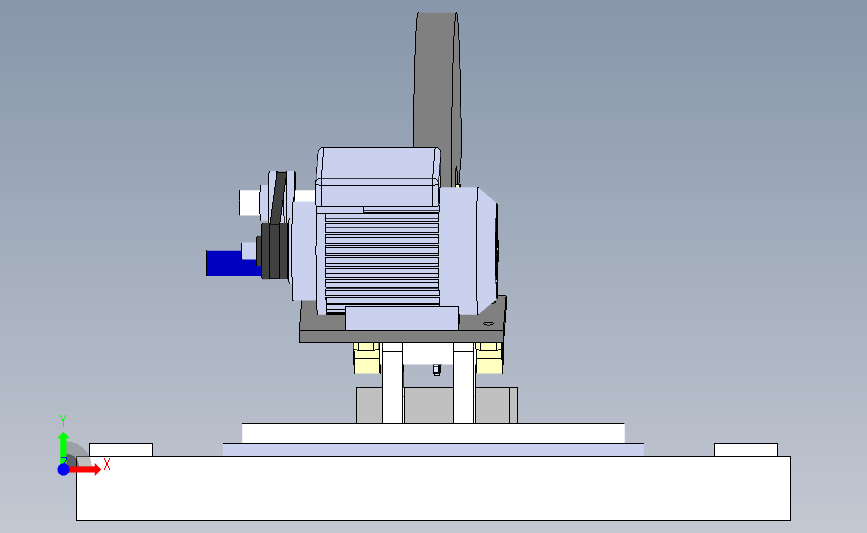Click the red X axis arrow
867x533 pixels.
85,469
